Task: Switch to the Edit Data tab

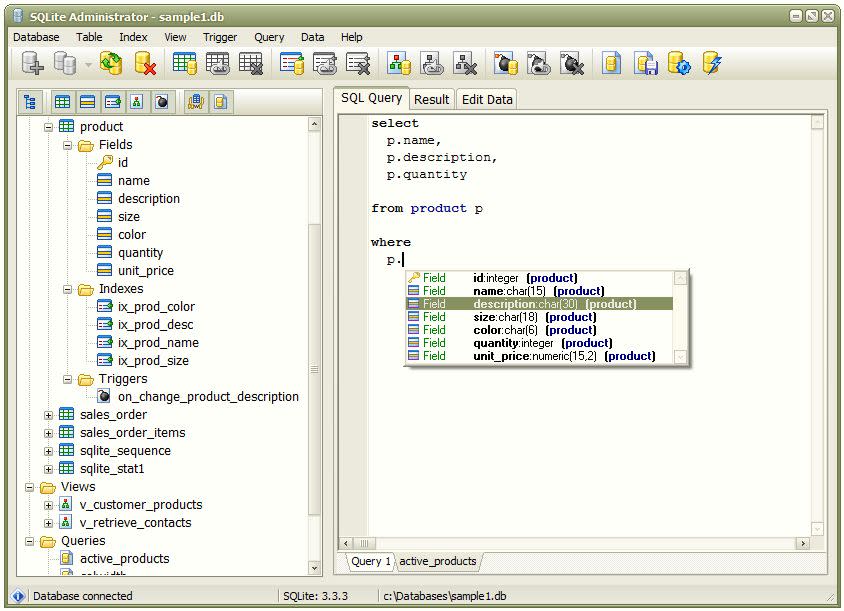Action: point(487,100)
